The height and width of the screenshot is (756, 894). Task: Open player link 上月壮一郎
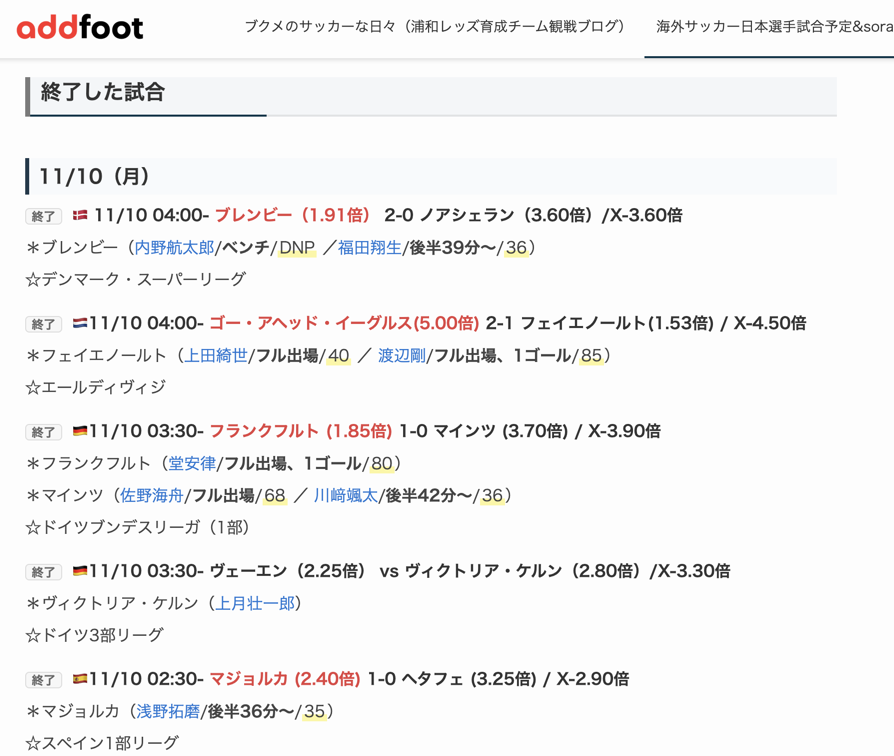[x=255, y=603]
